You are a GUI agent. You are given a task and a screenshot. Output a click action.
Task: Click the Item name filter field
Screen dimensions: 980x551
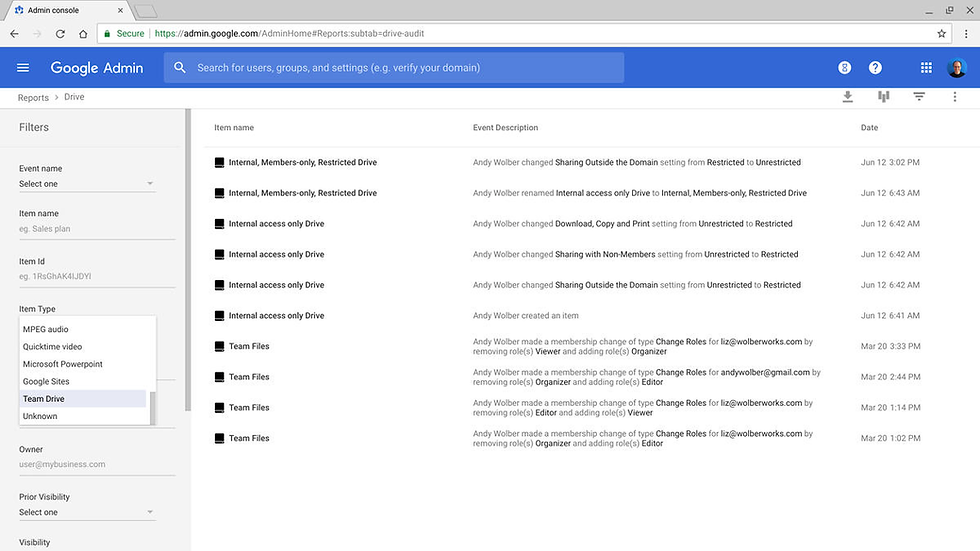point(97,229)
